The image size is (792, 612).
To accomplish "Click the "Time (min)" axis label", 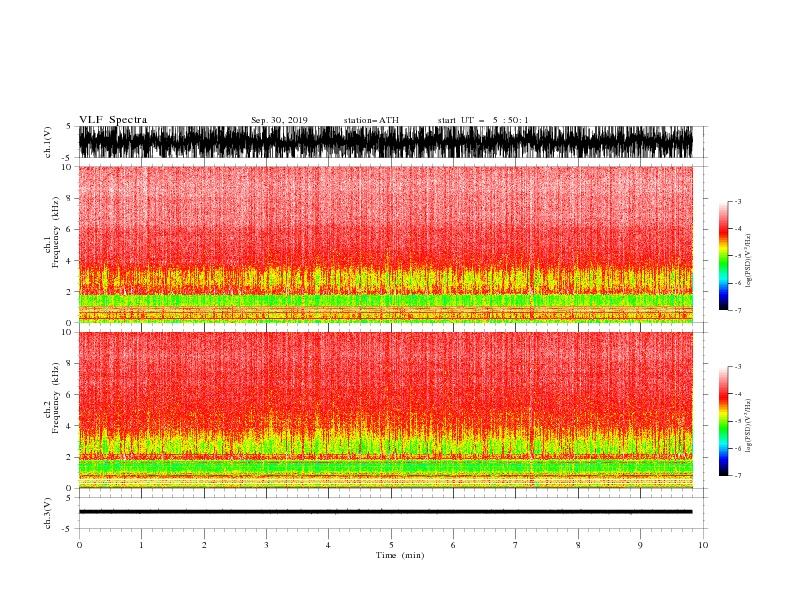I will (400, 555).
